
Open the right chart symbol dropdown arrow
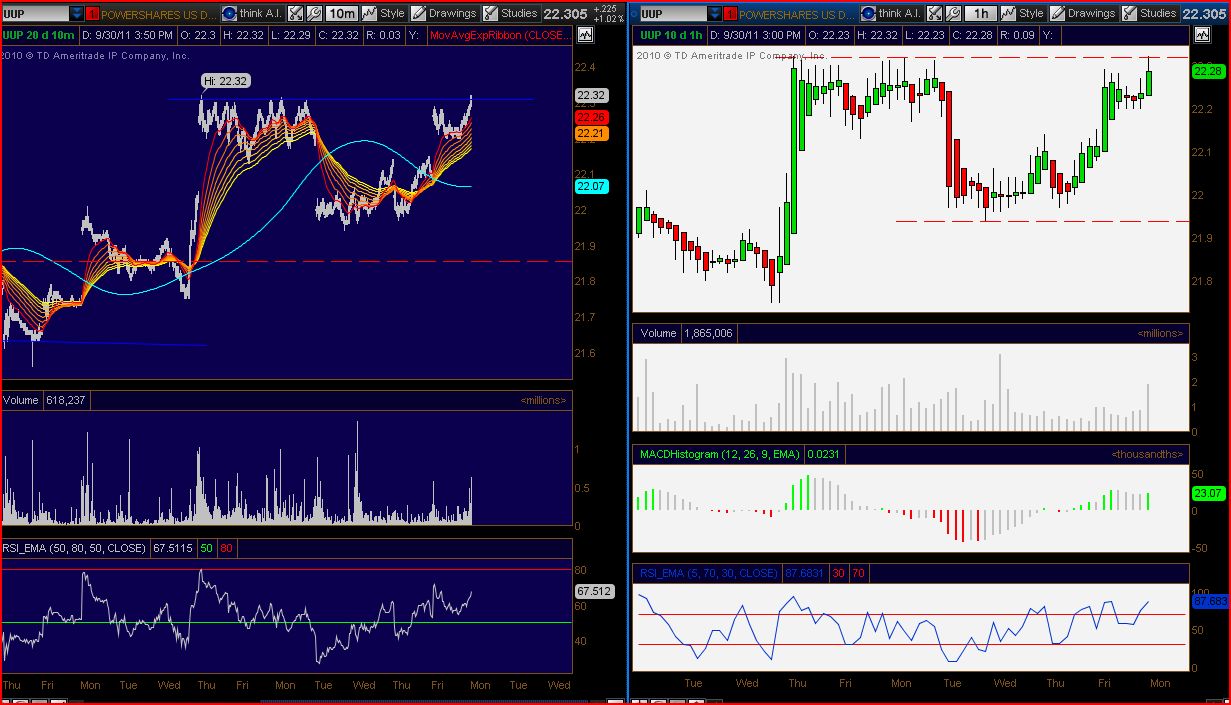coord(714,13)
